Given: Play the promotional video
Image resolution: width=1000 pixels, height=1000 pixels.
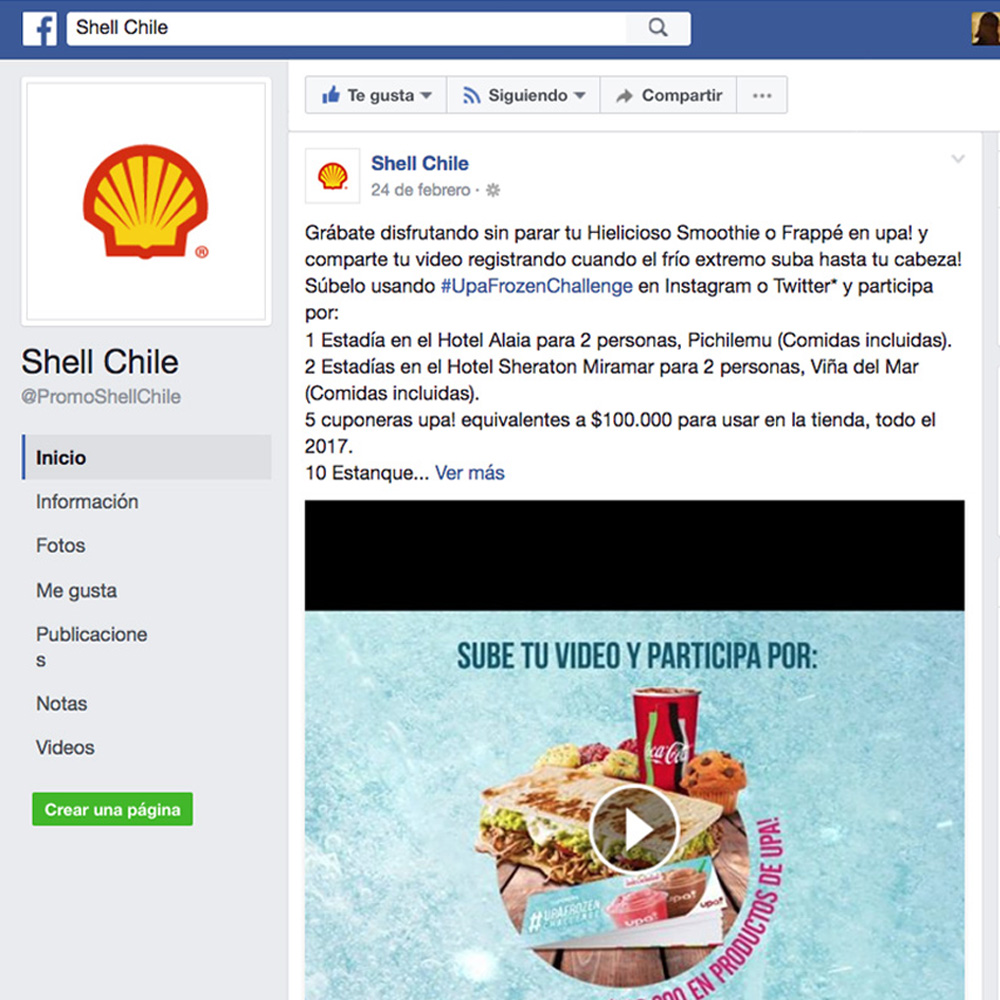Looking at the screenshot, I should pos(634,829).
